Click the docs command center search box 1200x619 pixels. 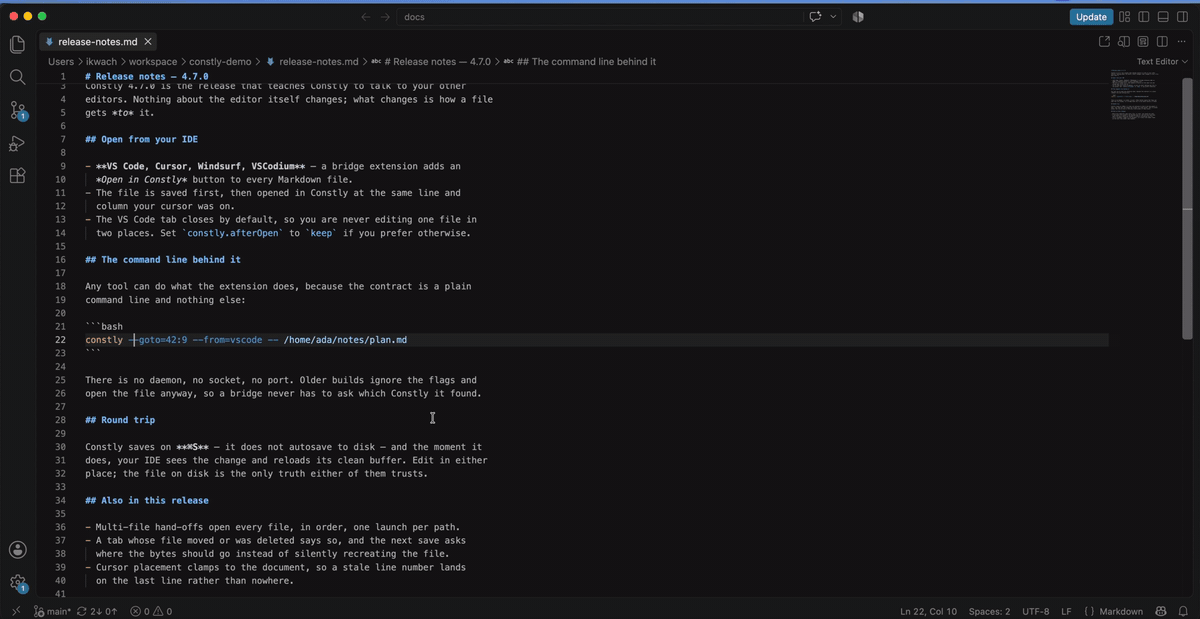point(600,17)
